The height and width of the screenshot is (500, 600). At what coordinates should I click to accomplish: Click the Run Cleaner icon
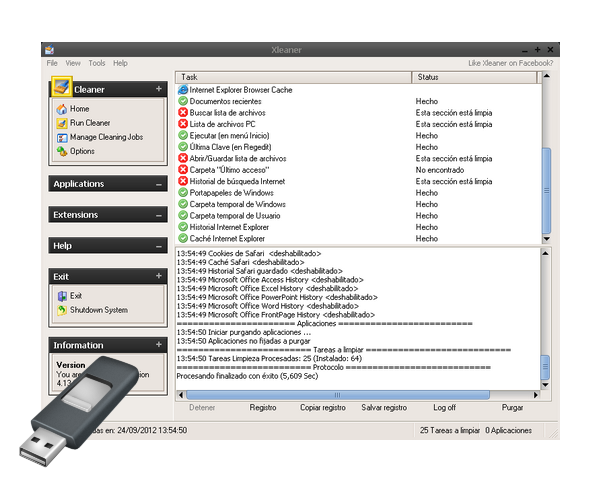pos(62,123)
